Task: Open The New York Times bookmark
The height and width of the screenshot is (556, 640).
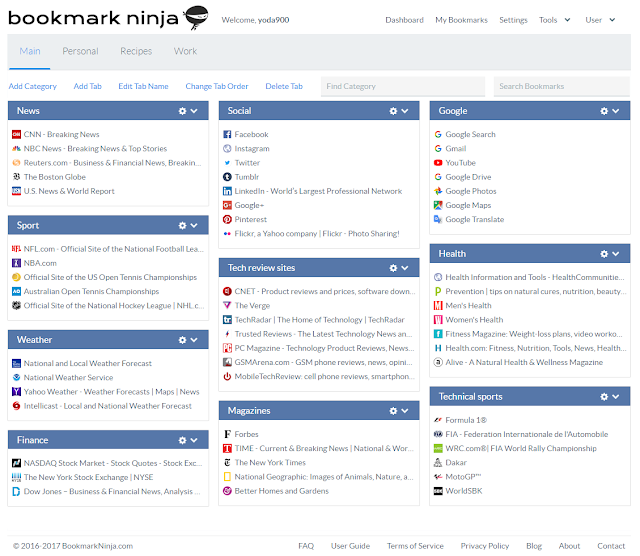Action: (x=270, y=463)
